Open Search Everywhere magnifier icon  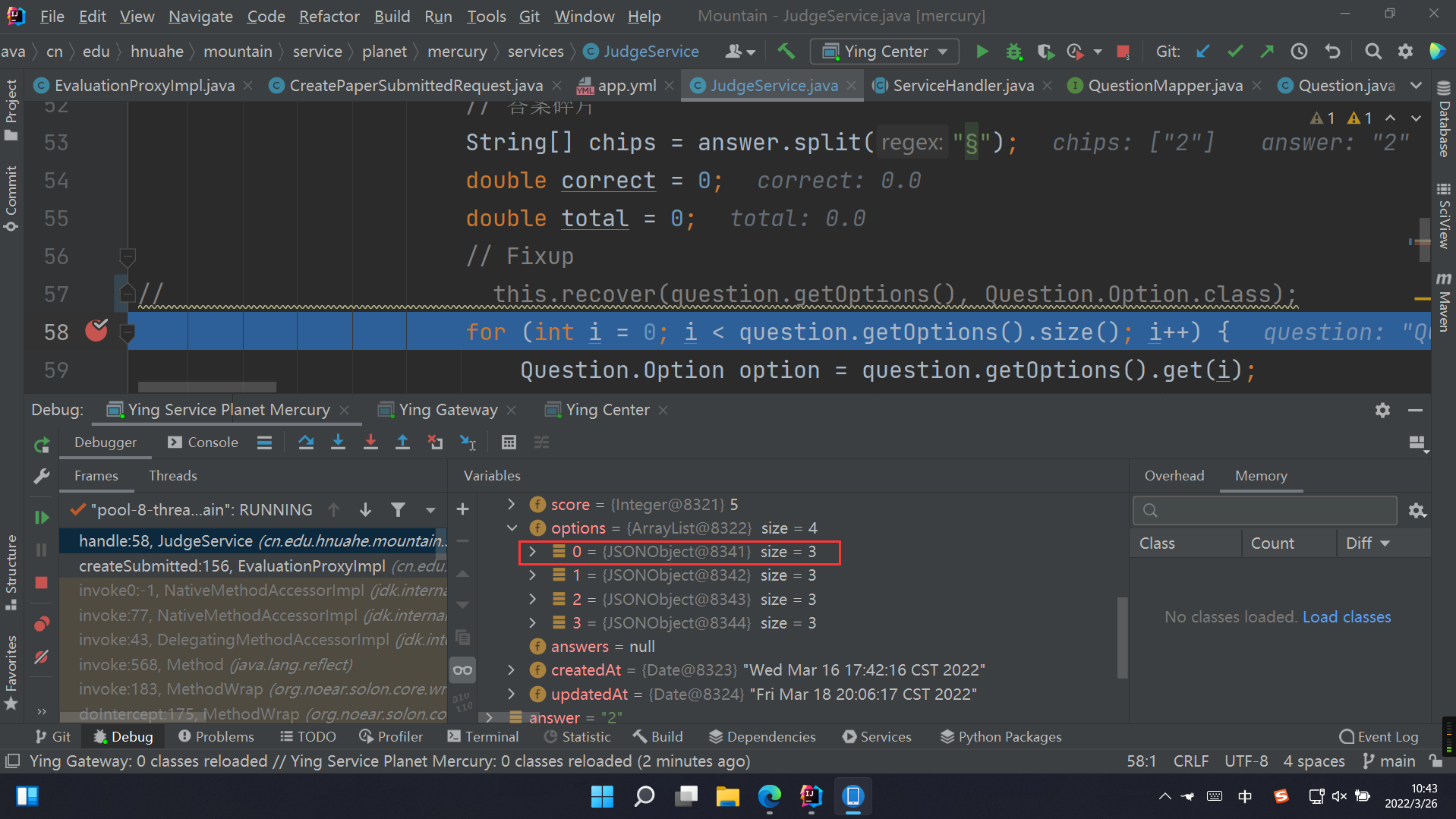click(x=1372, y=52)
